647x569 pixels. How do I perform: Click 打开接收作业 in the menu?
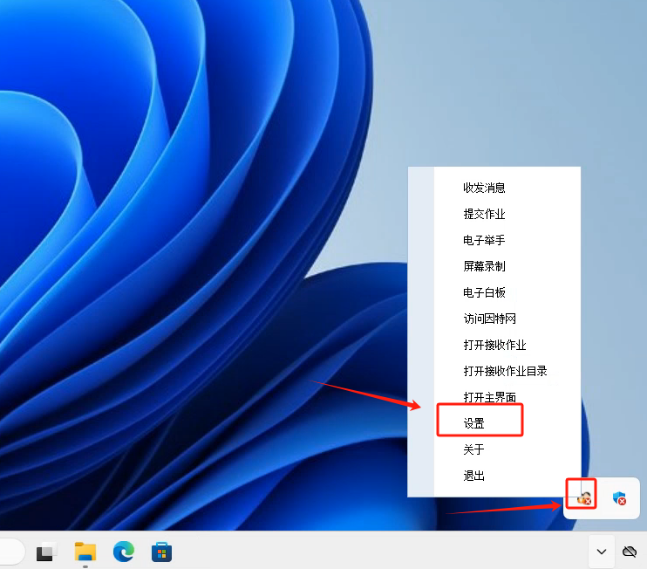[494, 345]
